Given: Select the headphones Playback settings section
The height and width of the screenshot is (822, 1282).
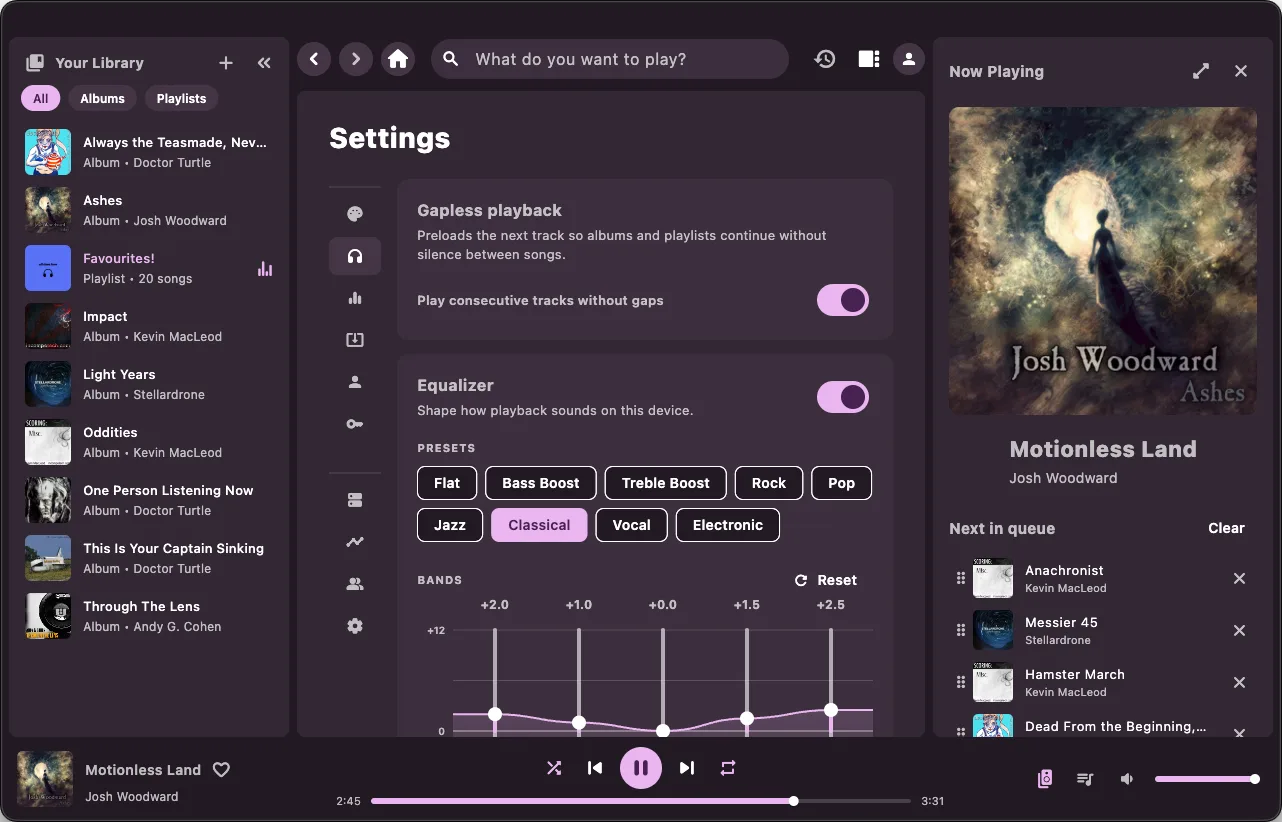Looking at the screenshot, I should tap(354, 256).
